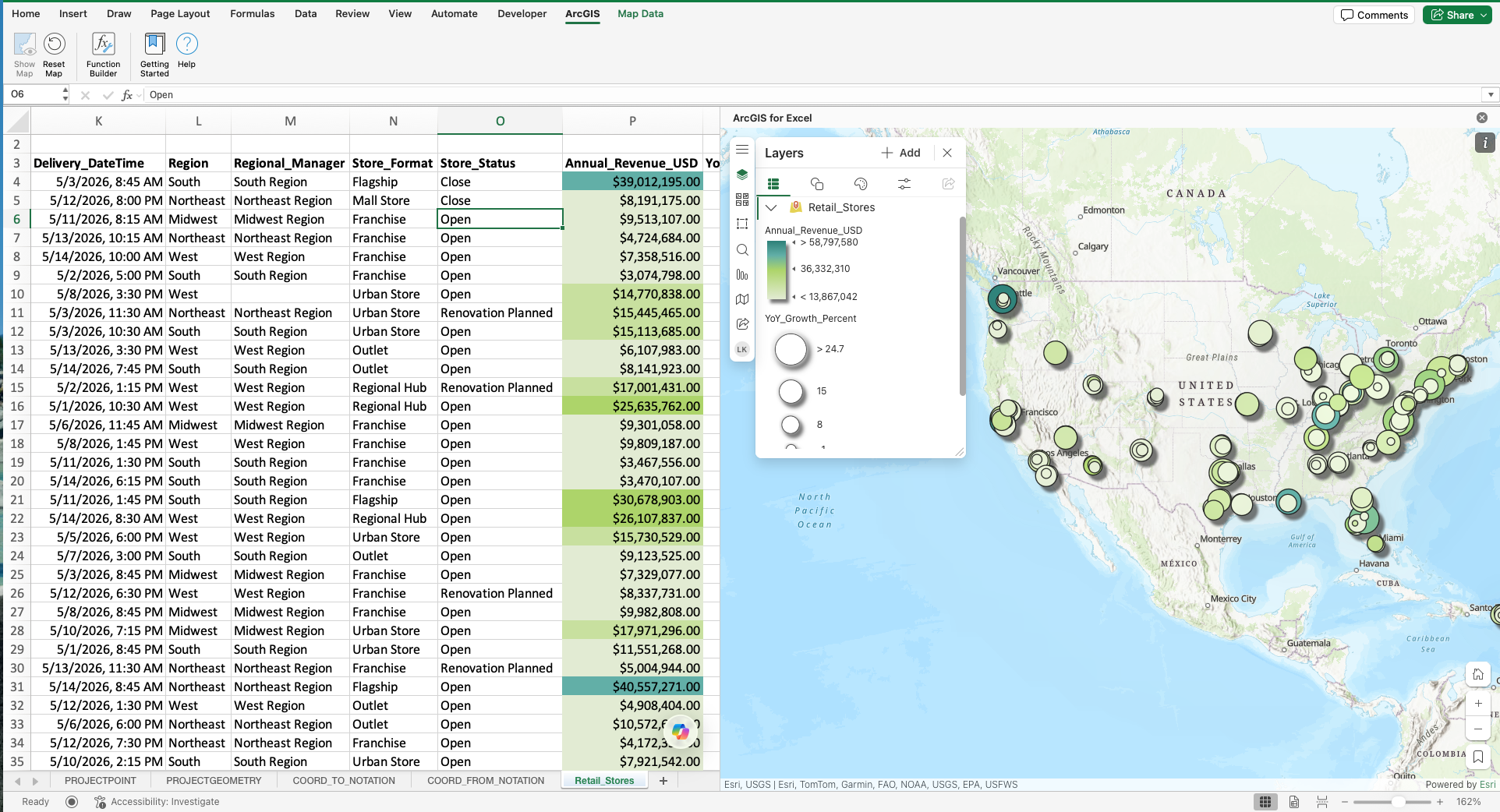This screenshot has height=812, width=1500.
Task: Open the layer shapes/clustering tab icon
Action: pos(817,184)
